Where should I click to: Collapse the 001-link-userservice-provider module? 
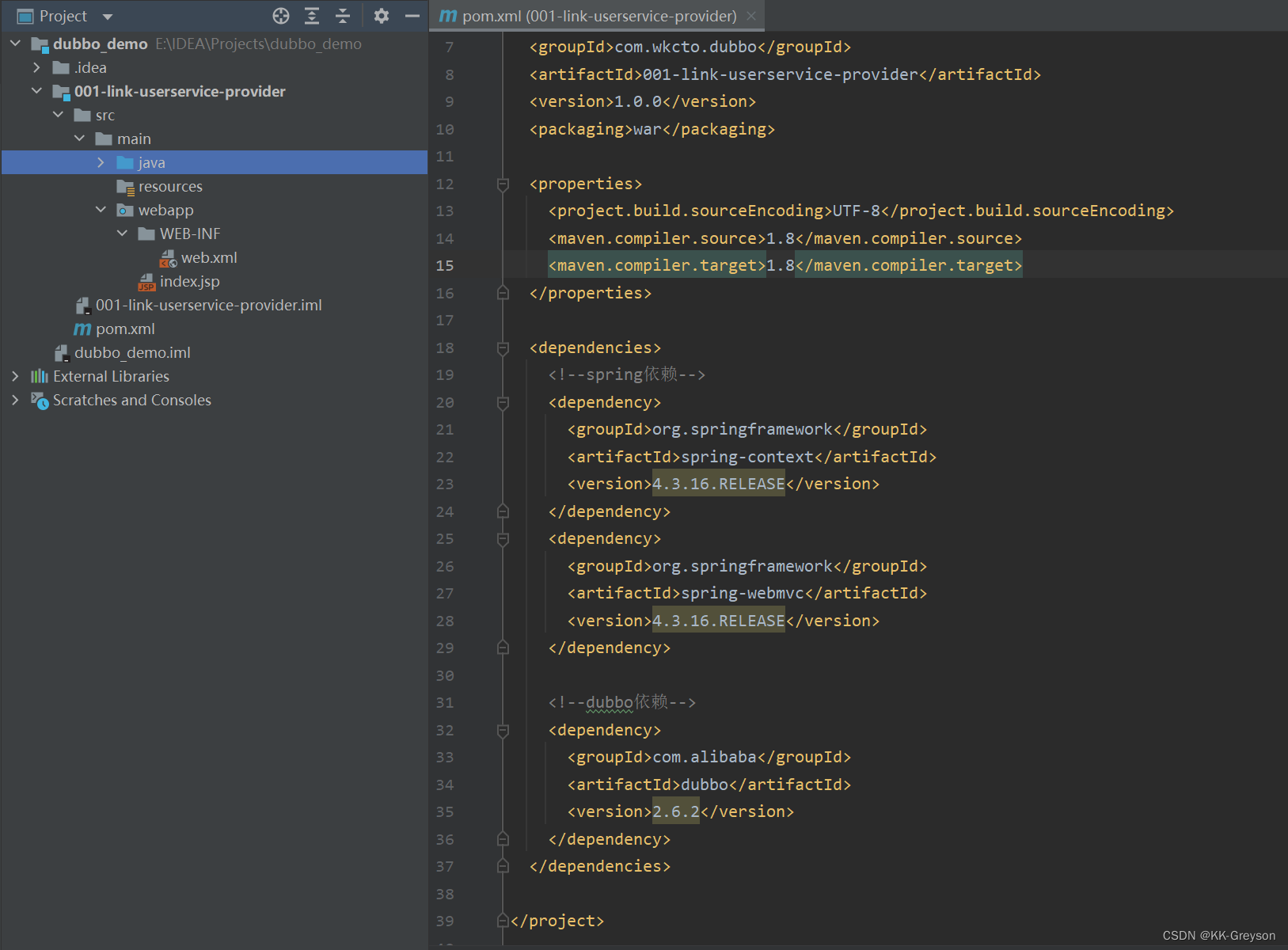37,91
